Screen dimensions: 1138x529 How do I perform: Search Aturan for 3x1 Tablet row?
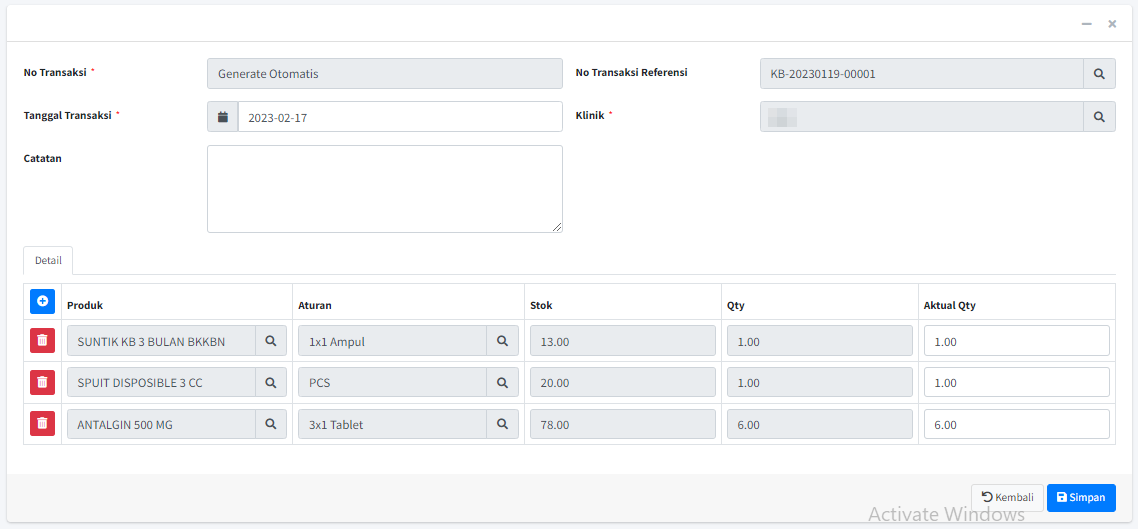point(502,424)
